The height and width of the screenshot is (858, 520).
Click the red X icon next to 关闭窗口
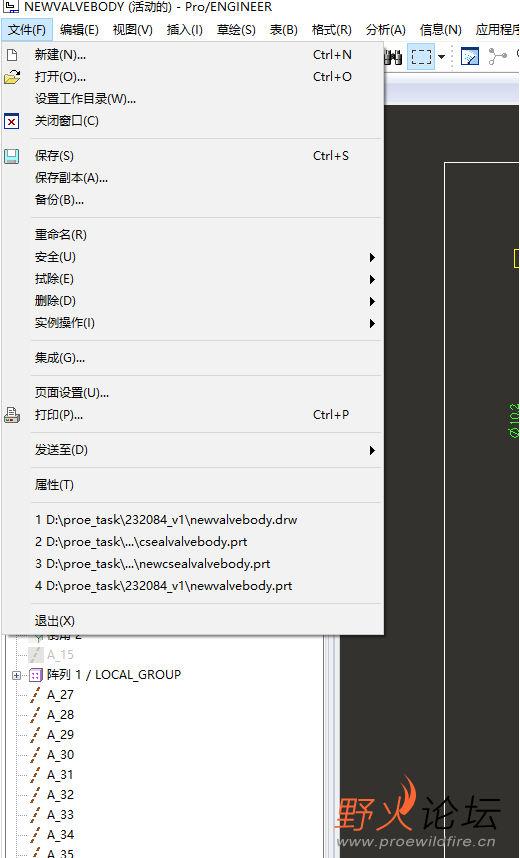click(11, 121)
